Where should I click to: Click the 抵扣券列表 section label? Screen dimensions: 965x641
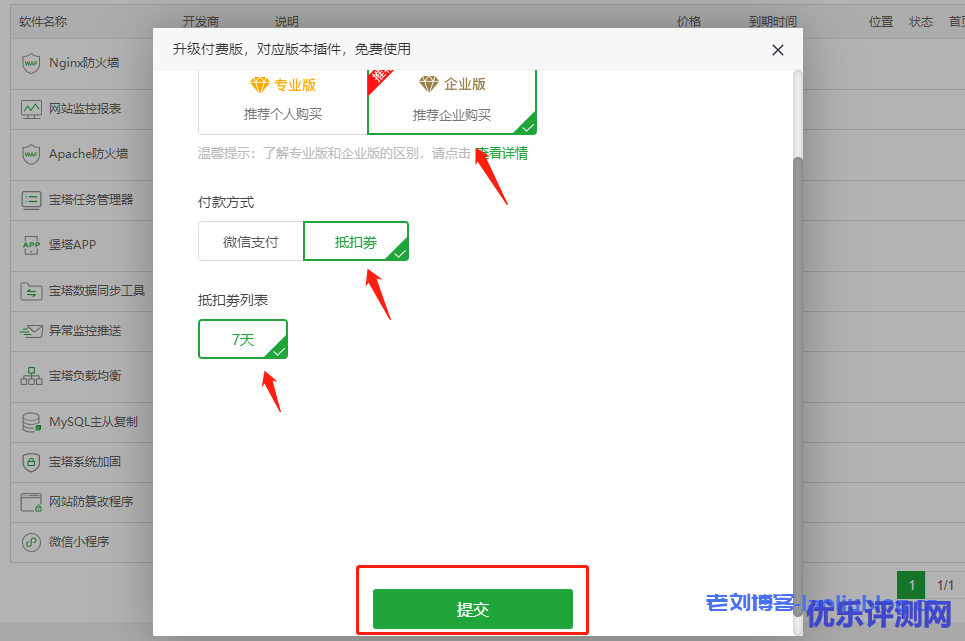(x=233, y=300)
